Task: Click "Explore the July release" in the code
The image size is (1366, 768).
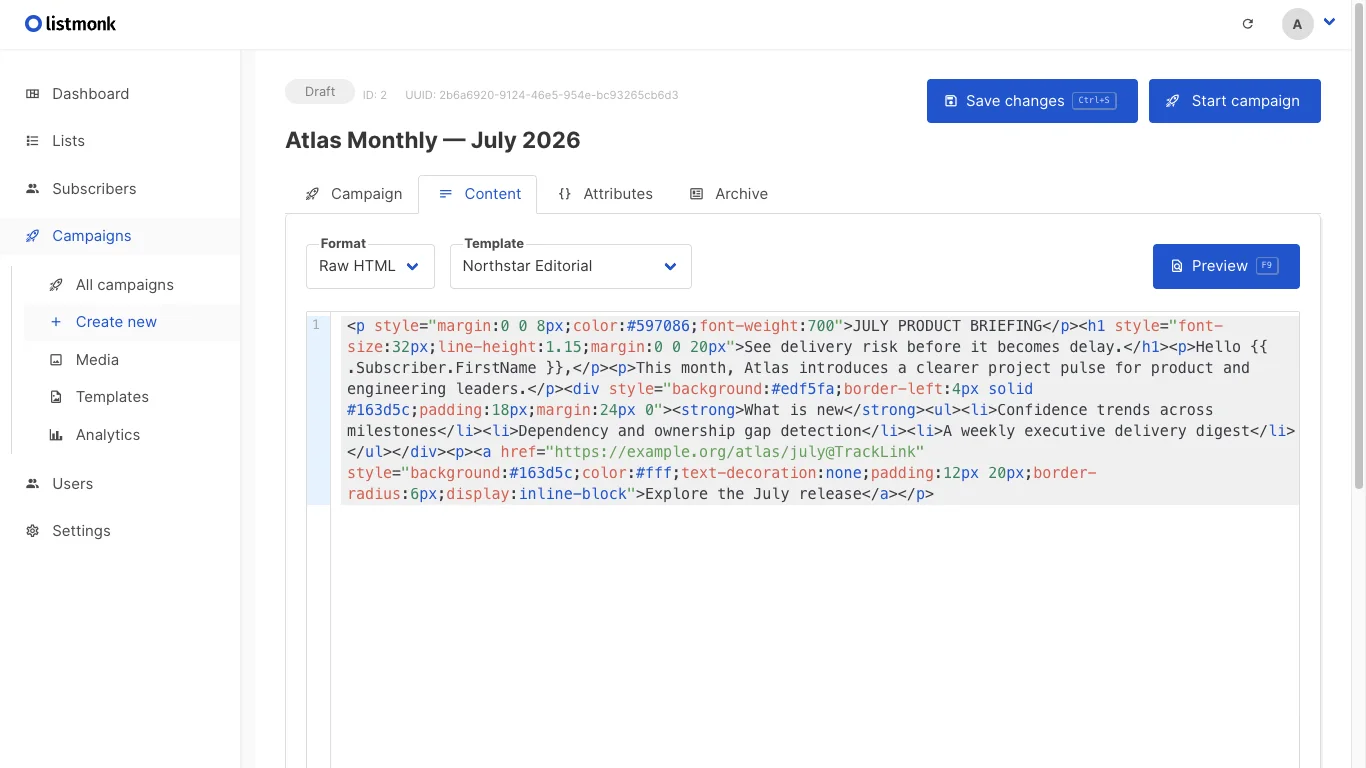Action: click(x=754, y=494)
